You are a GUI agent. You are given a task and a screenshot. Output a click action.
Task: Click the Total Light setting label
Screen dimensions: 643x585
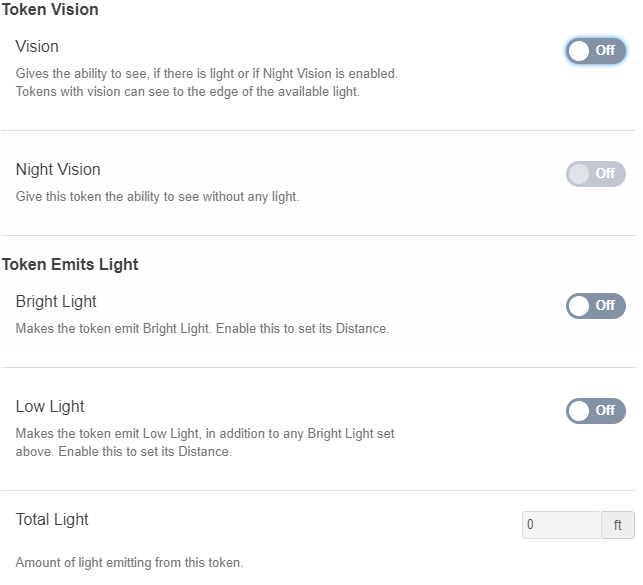[52, 520]
